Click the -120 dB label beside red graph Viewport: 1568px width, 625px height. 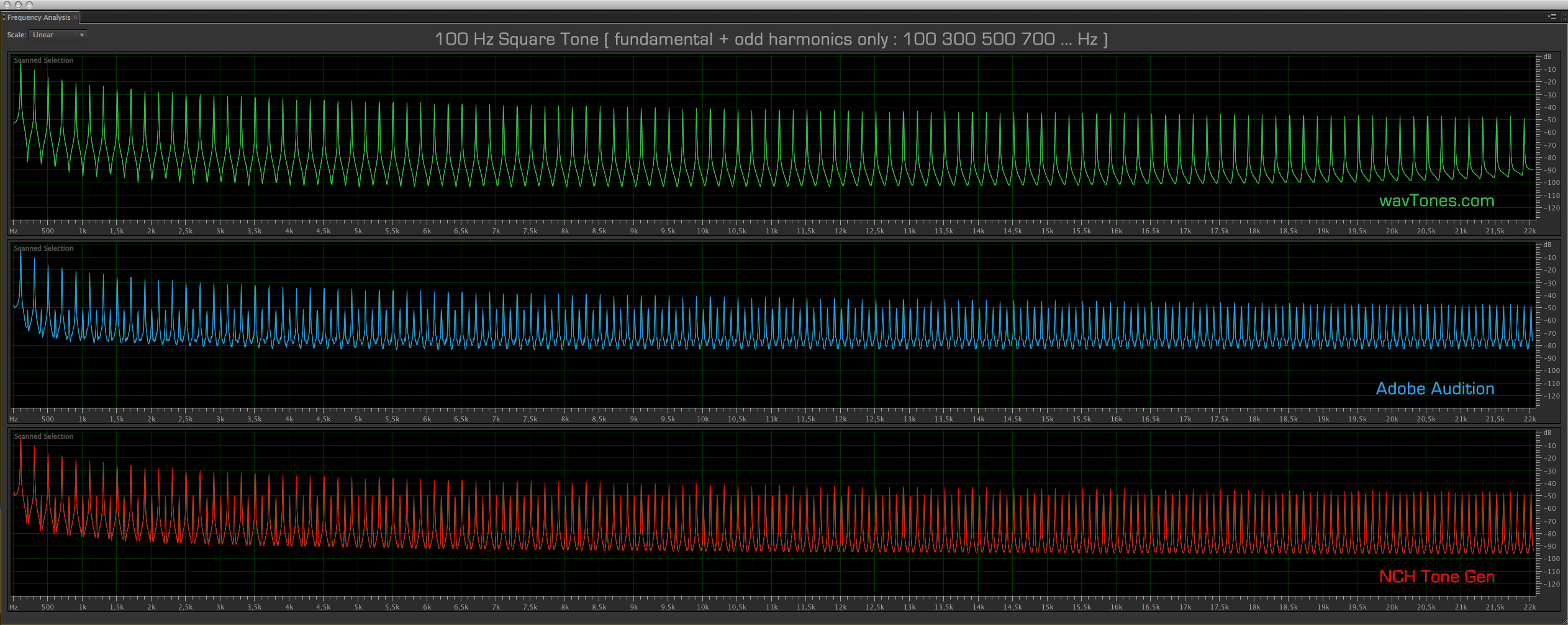point(1552,584)
